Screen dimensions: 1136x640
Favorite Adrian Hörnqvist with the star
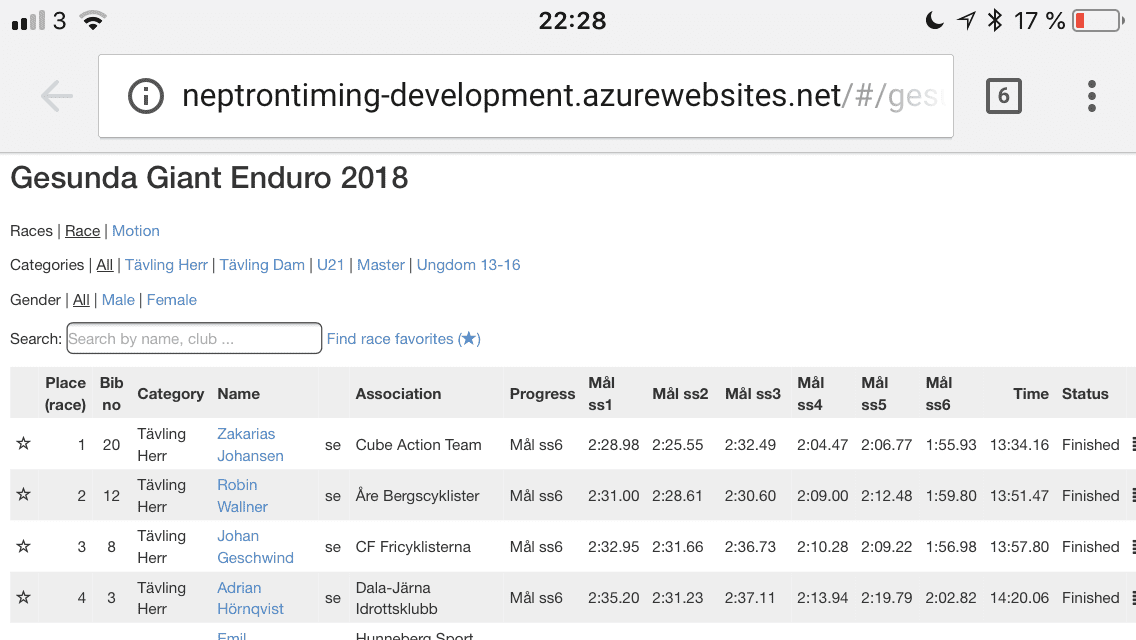point(24,597)
